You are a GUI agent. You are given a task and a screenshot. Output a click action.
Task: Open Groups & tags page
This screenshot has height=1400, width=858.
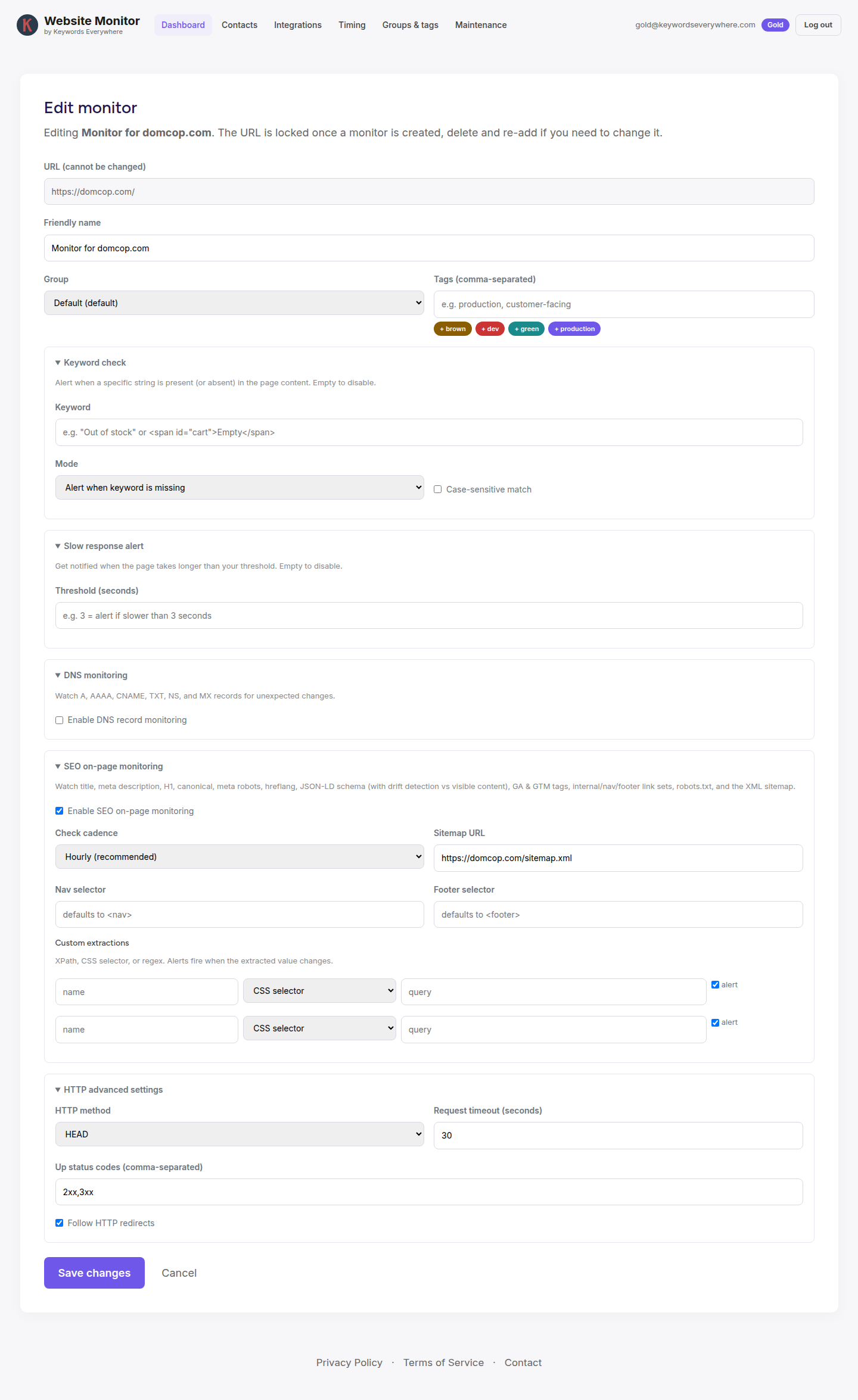point(411,25)
